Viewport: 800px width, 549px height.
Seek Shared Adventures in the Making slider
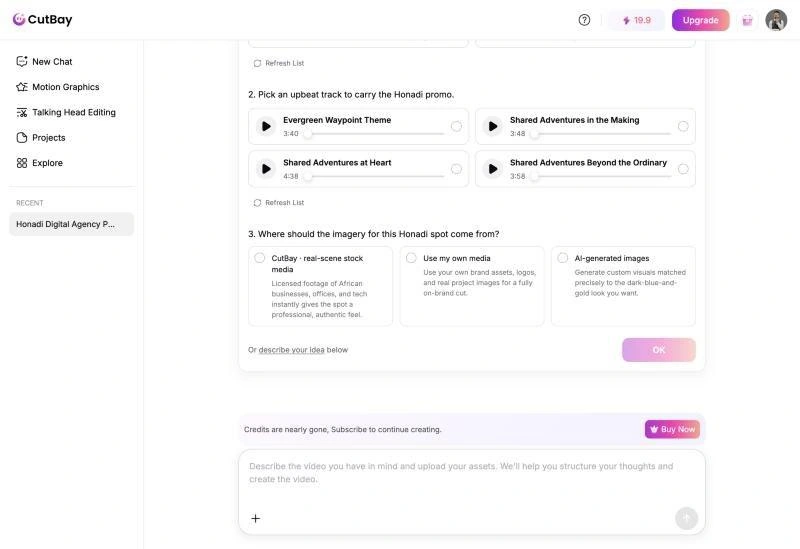pyautogui.click(x=601, y=134)
